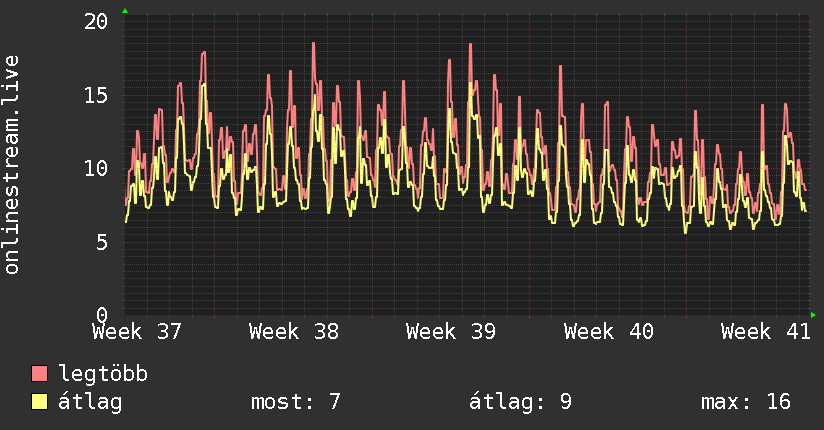Click the y-axis value 10
The height and width of the screenshot is (430, 824).
click(x=96, y=169)
